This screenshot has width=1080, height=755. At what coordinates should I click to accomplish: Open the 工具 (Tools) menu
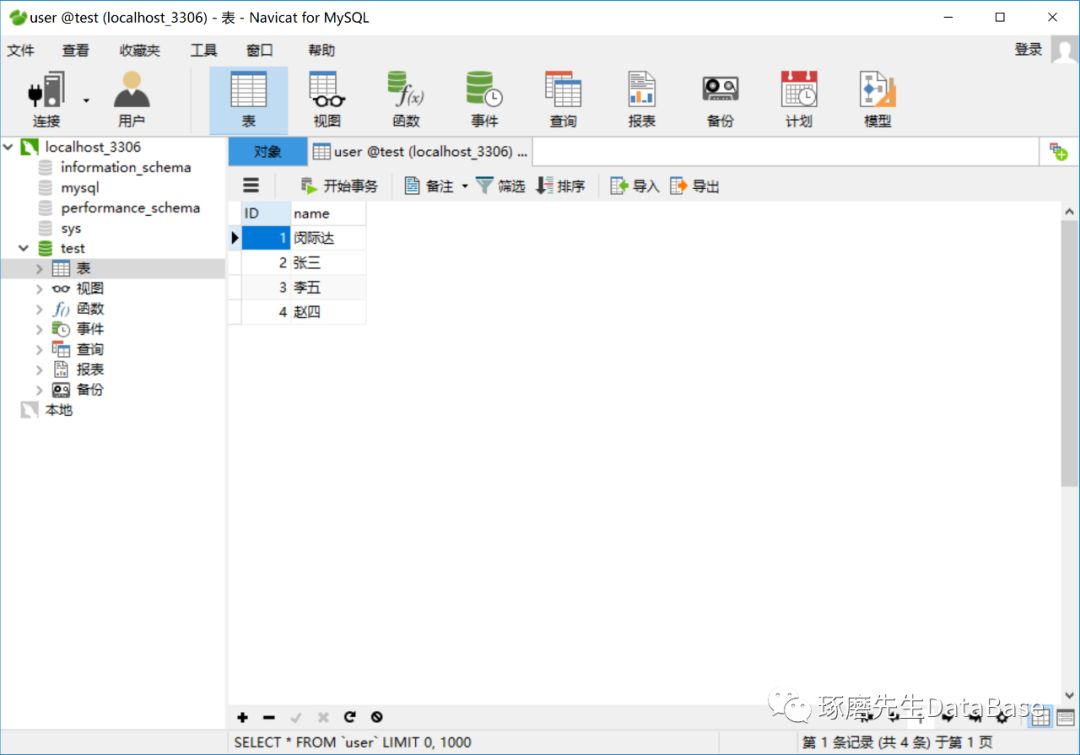click(x=203, y=50)
